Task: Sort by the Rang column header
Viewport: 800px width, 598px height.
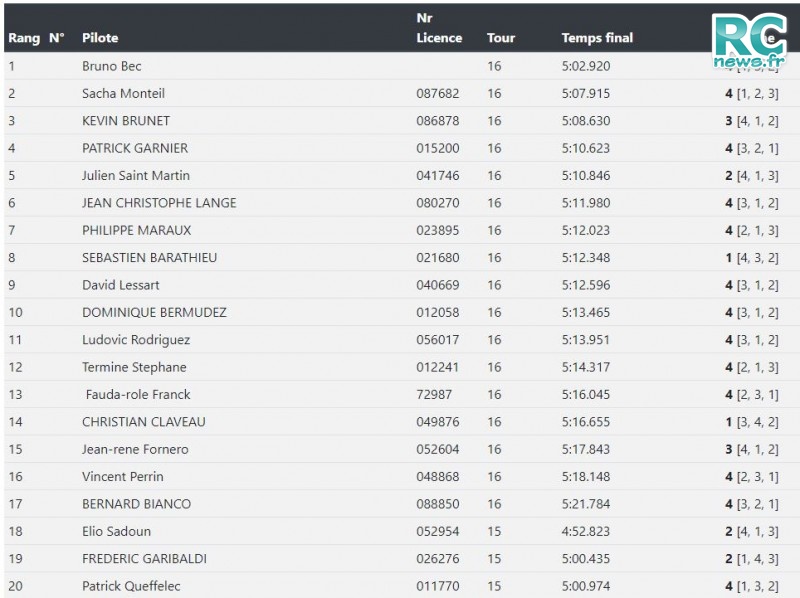Action: point(24,38)
